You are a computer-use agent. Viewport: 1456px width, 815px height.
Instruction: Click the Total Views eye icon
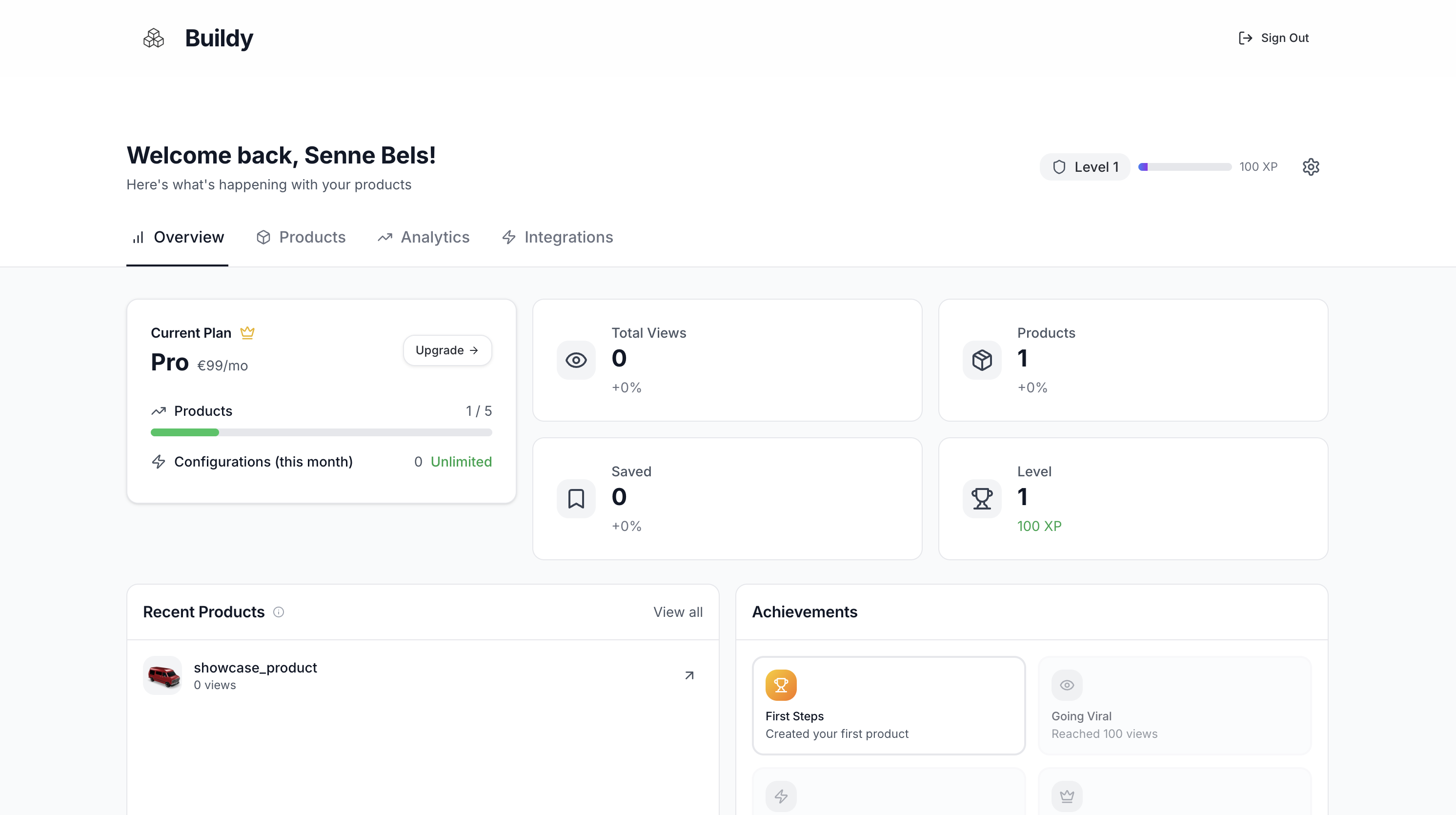pyautogui.click(x=576, y=360)
